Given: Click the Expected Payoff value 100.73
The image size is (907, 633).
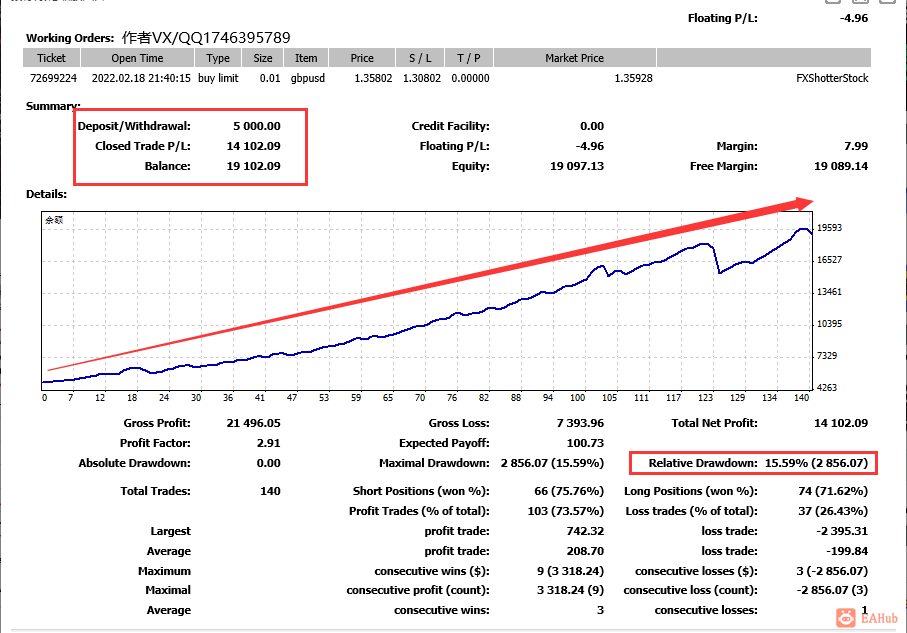Looking at the screenshot, I should point(585,443).
